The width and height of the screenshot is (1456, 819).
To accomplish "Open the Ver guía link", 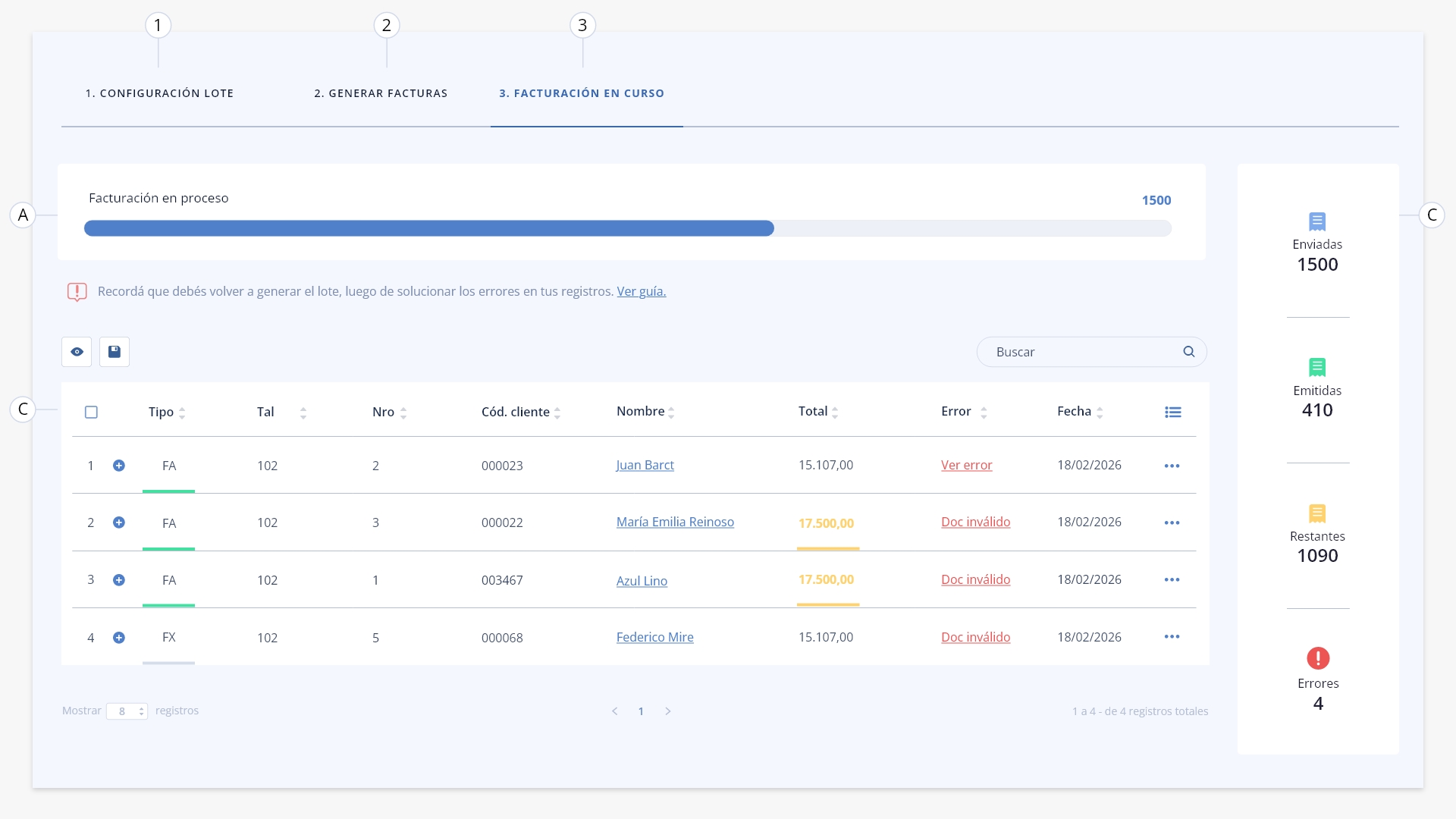I will [642, 291].
